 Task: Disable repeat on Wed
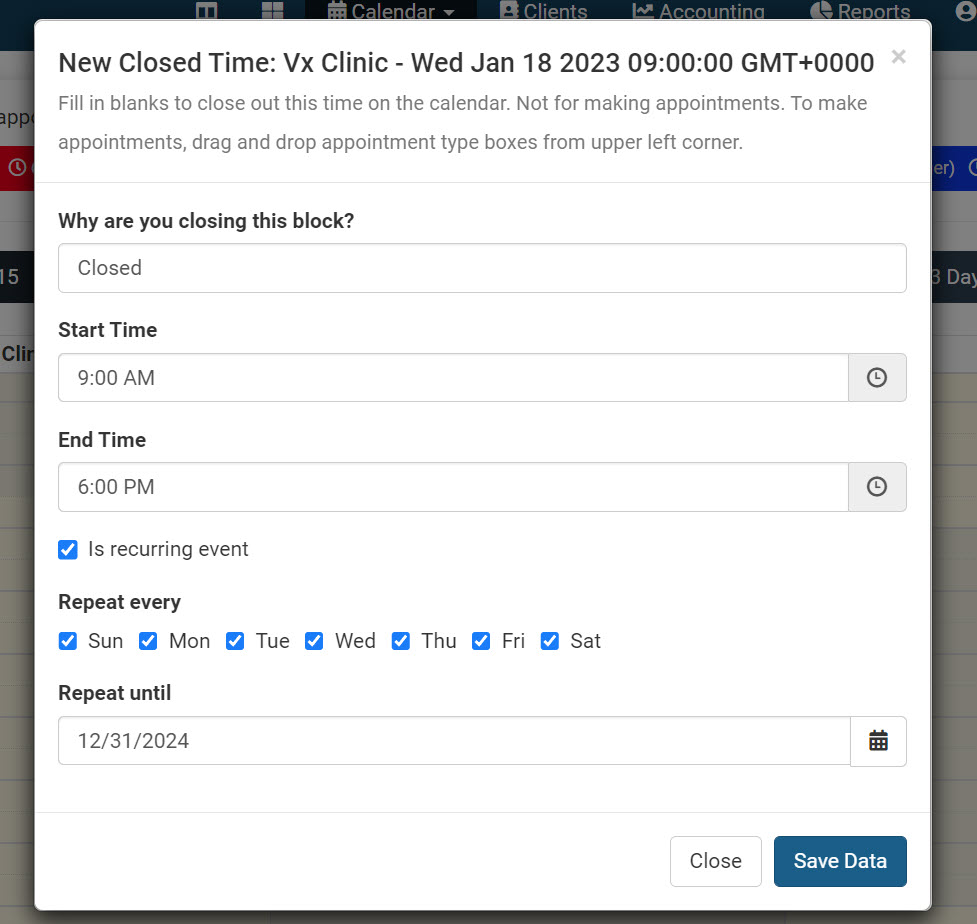pos(314,641)
